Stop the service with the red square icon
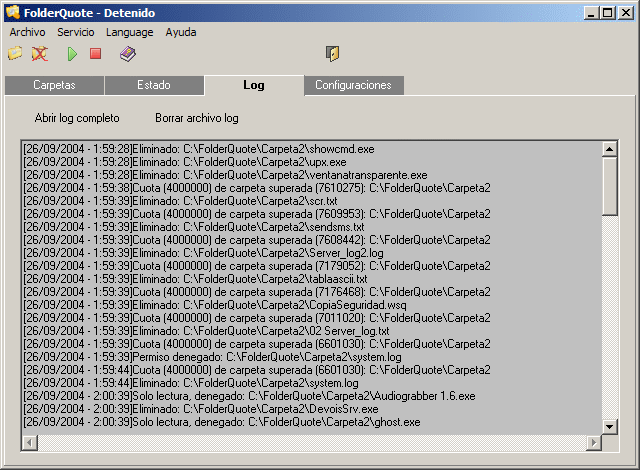640x470 pixels. coord(96,53)
